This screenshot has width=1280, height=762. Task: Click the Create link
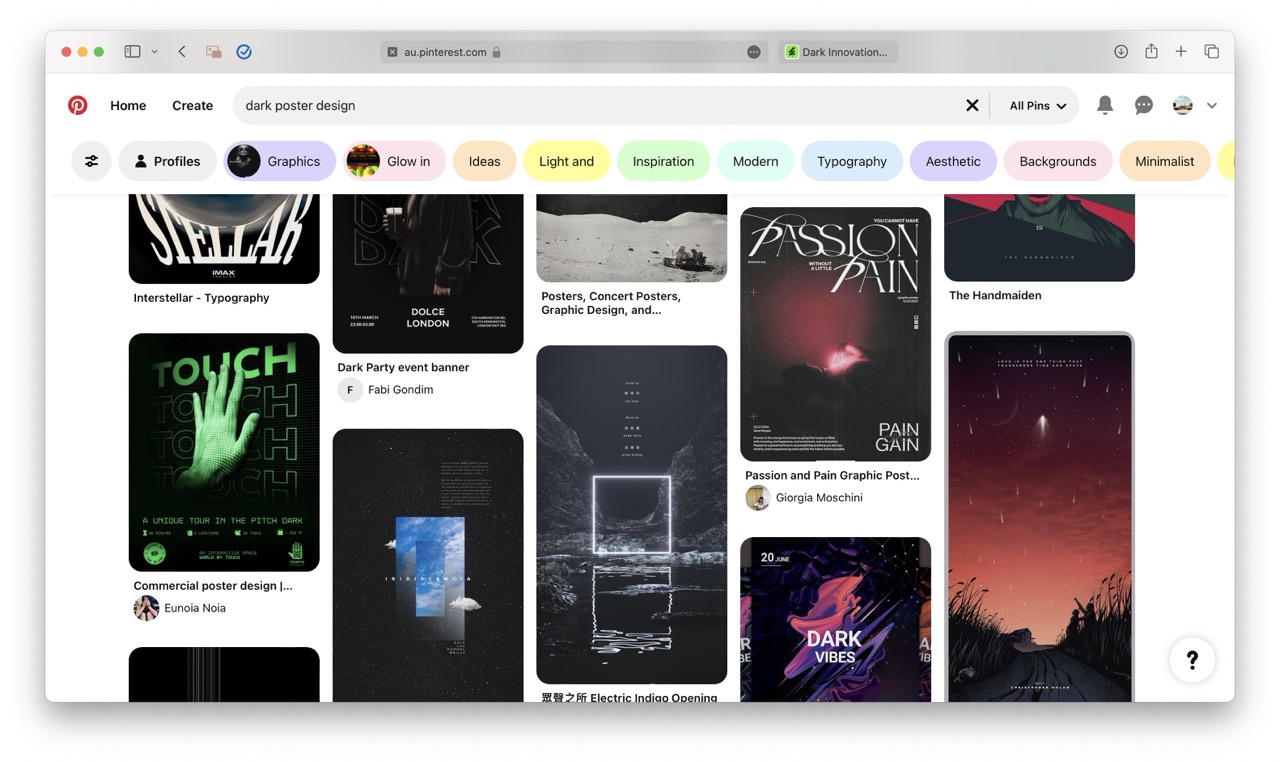coord(192,105)
